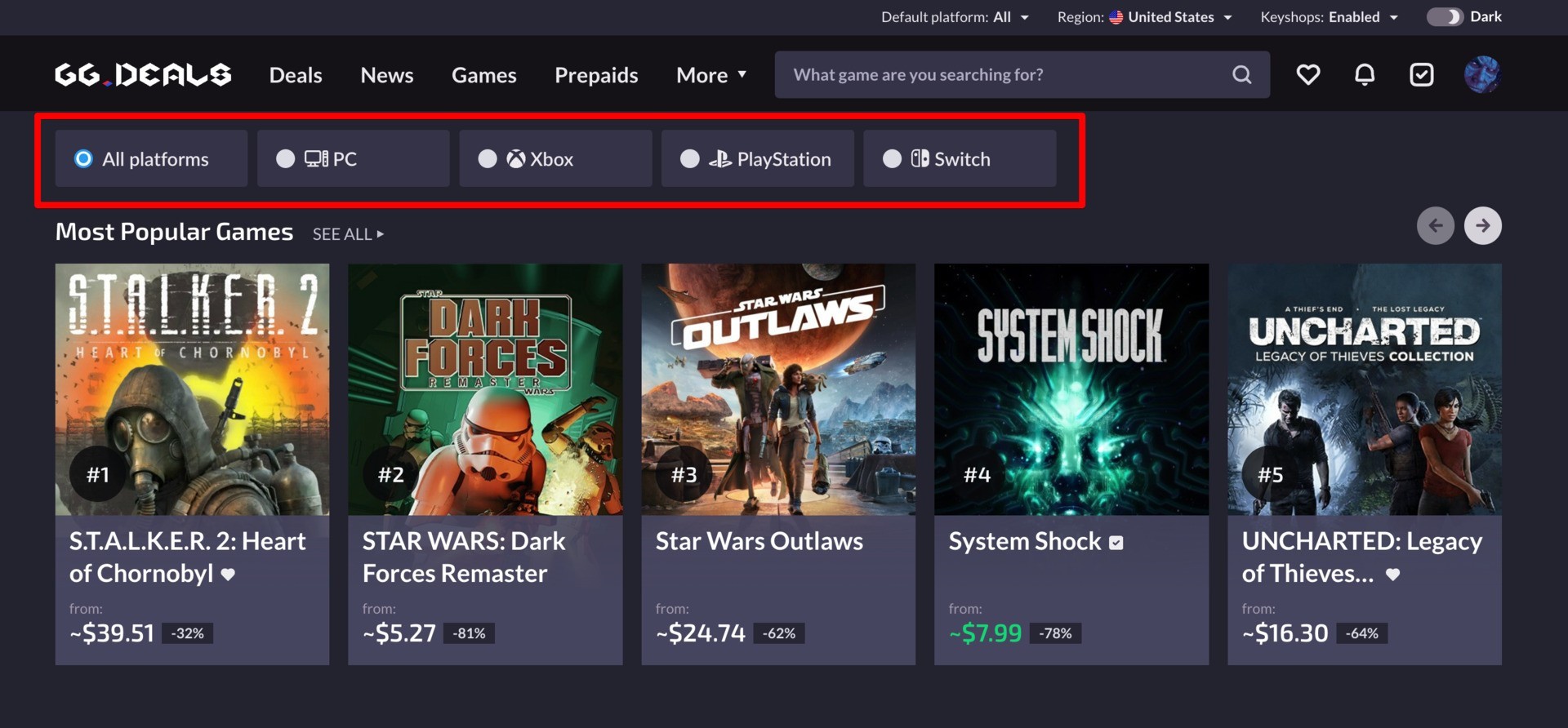Open the Default platform dropdown
1568x728 pixels.
955,17
